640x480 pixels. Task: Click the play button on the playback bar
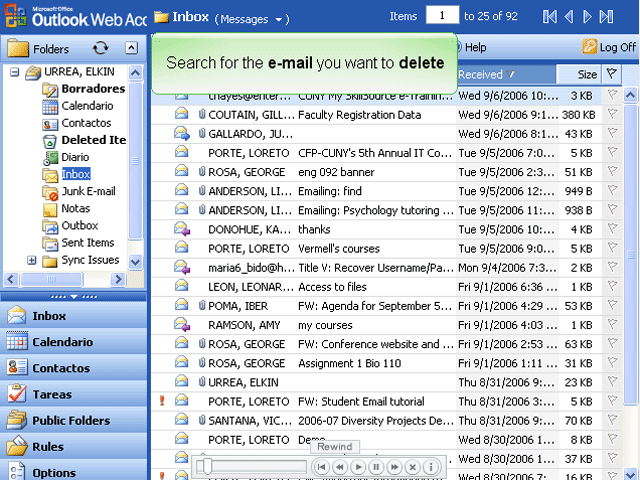[x=358, y=467]
